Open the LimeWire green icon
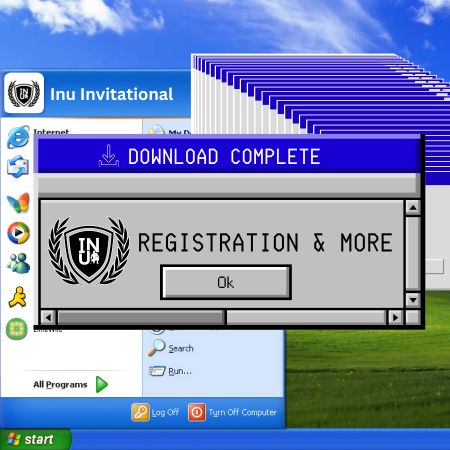The width and height of the screenshot is (450, 450). pyautogui.click(x=17, y=329)
